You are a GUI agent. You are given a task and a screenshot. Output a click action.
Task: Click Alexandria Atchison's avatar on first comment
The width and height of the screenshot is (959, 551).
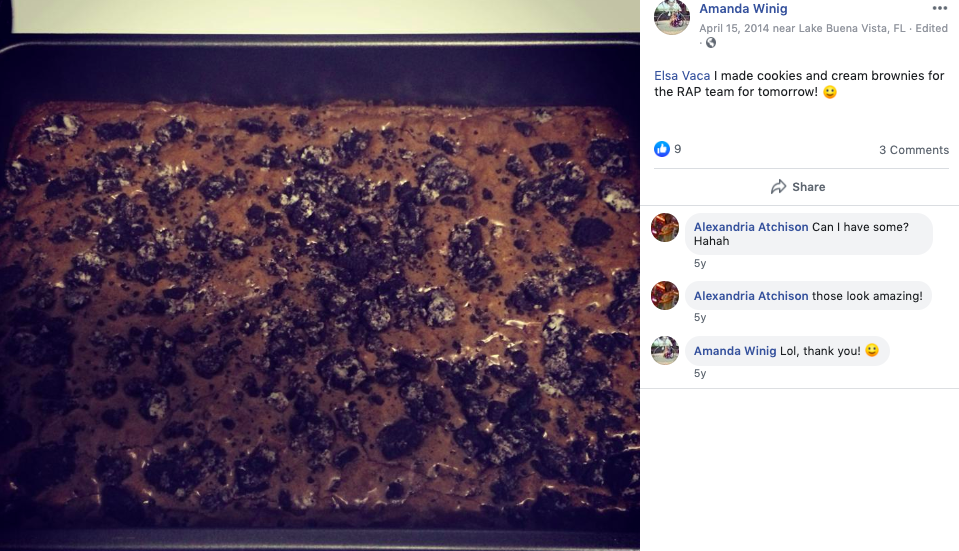665,227
